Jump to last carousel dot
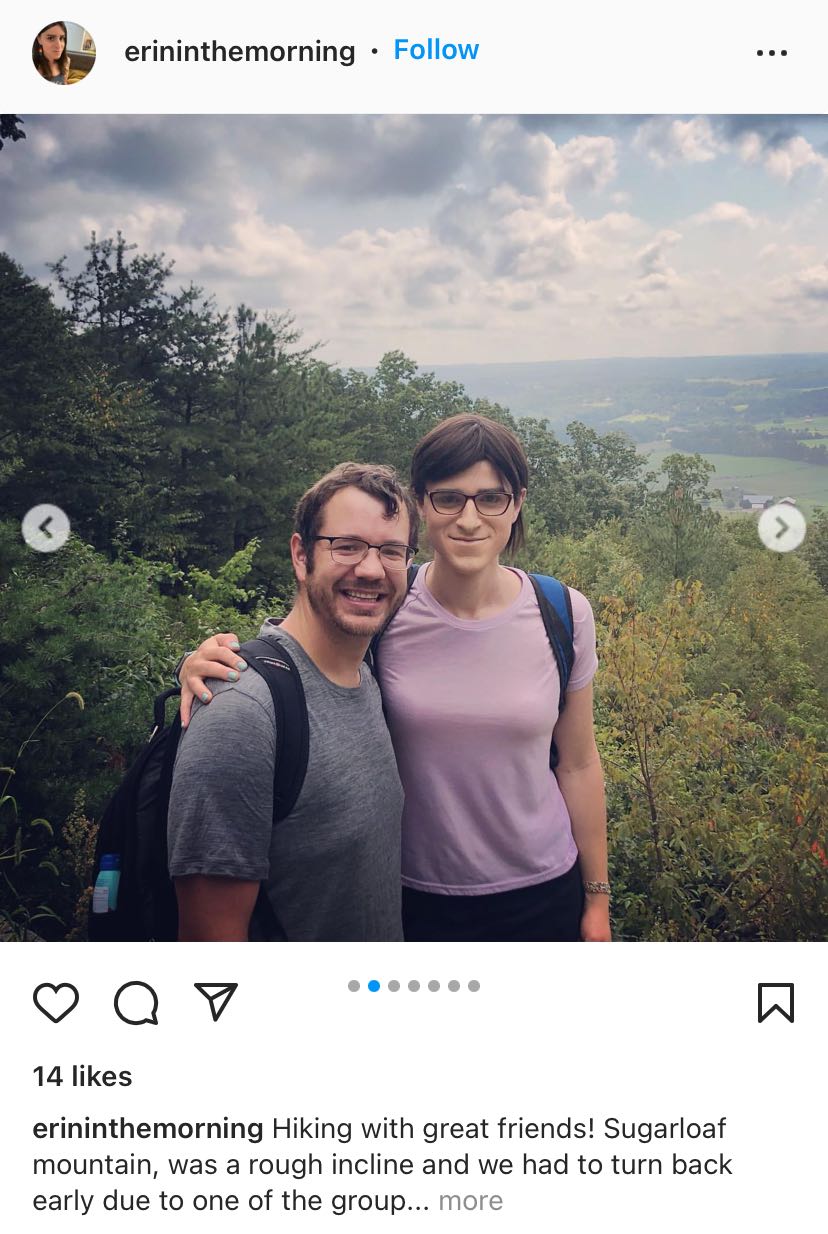The image size is (828, 1234). click(x=474, y=986)
